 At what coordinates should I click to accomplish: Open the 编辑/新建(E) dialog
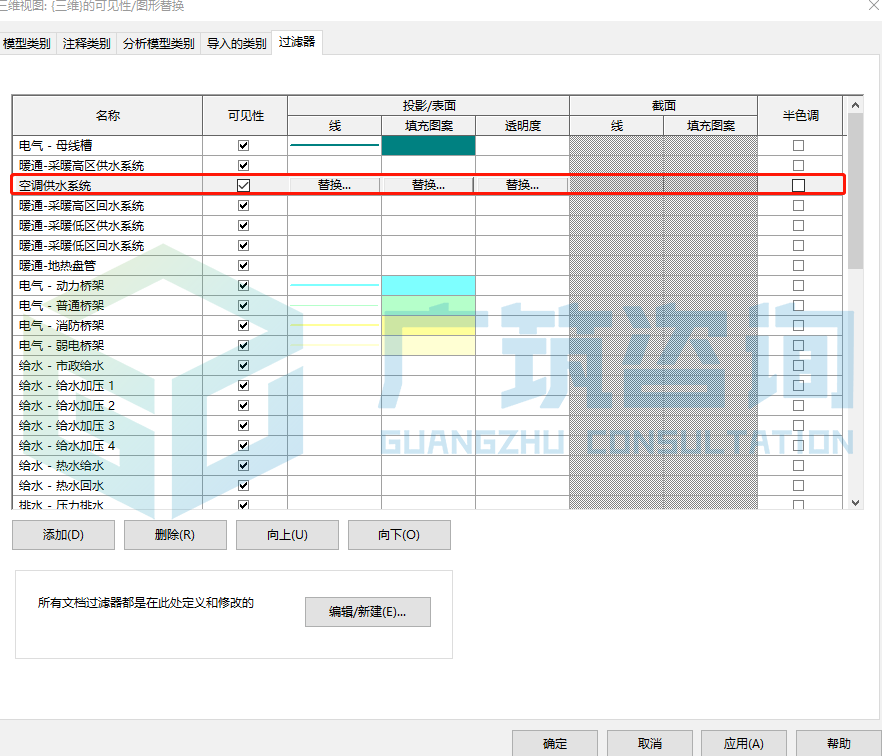click(x=367, y=612)
